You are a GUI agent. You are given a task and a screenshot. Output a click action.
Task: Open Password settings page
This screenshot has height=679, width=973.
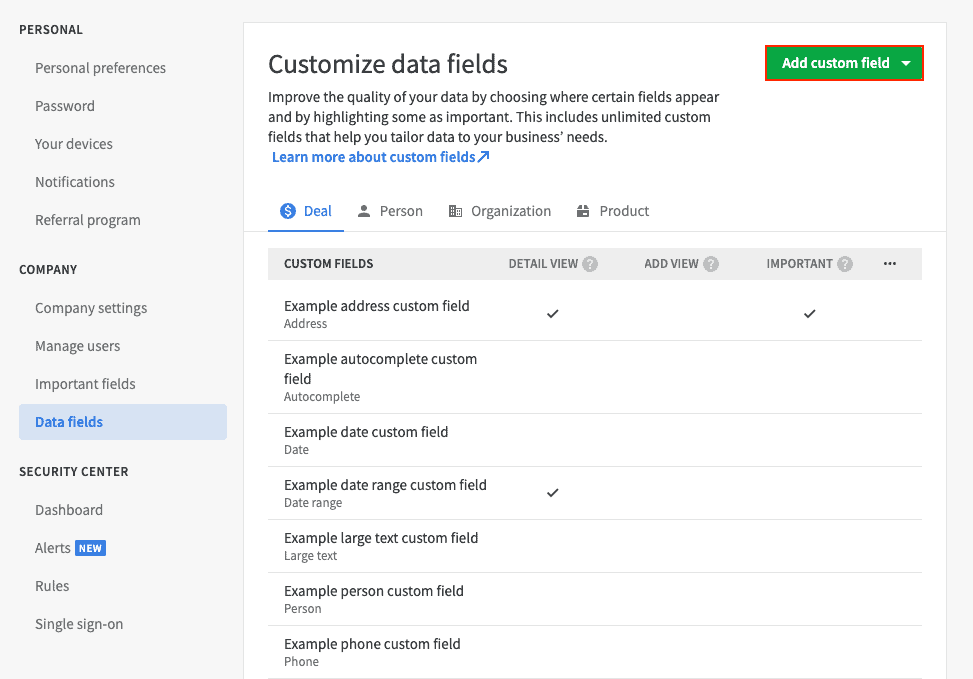[65, 106]
